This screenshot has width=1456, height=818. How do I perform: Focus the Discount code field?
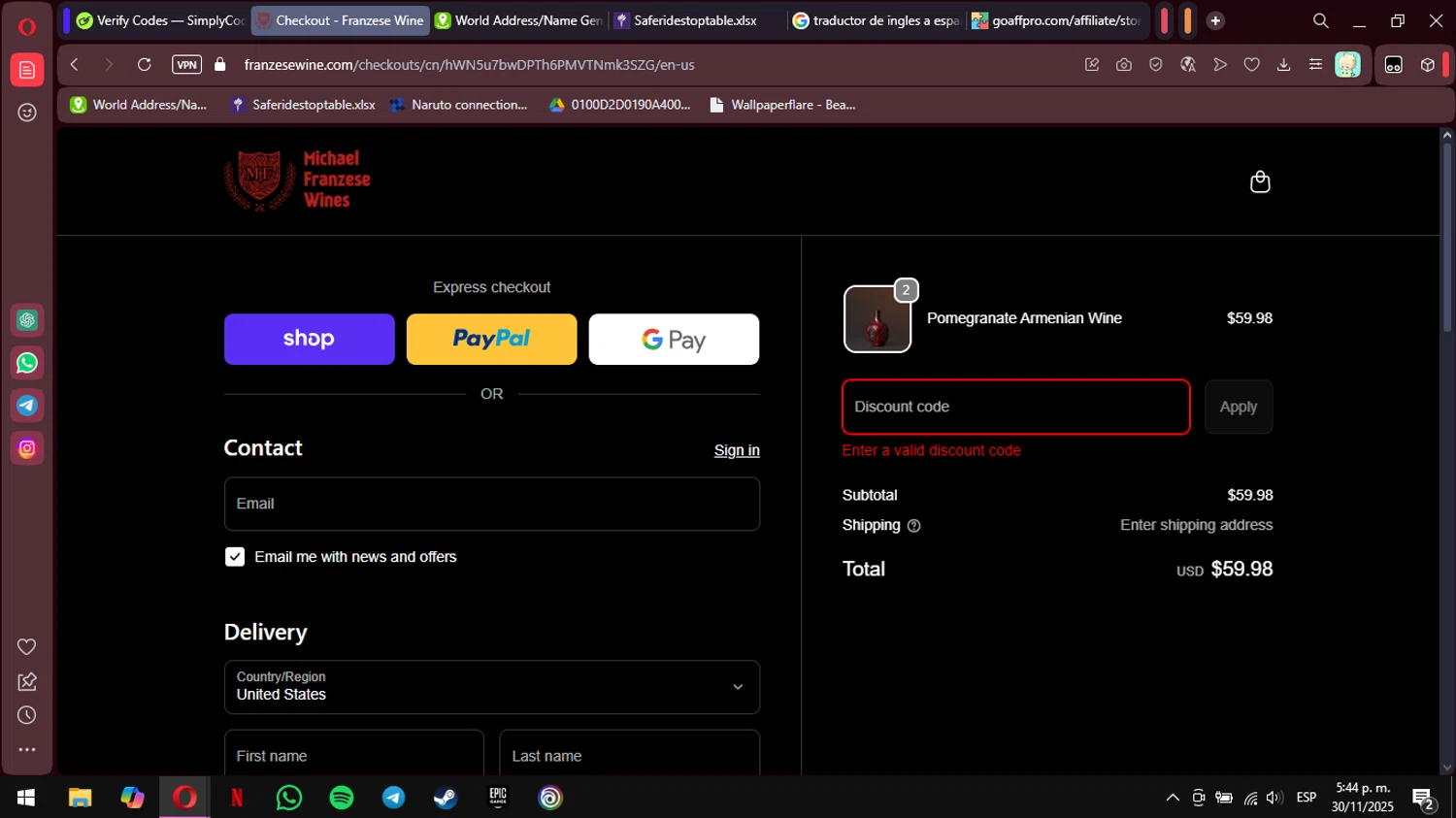tap(1016, 407)
